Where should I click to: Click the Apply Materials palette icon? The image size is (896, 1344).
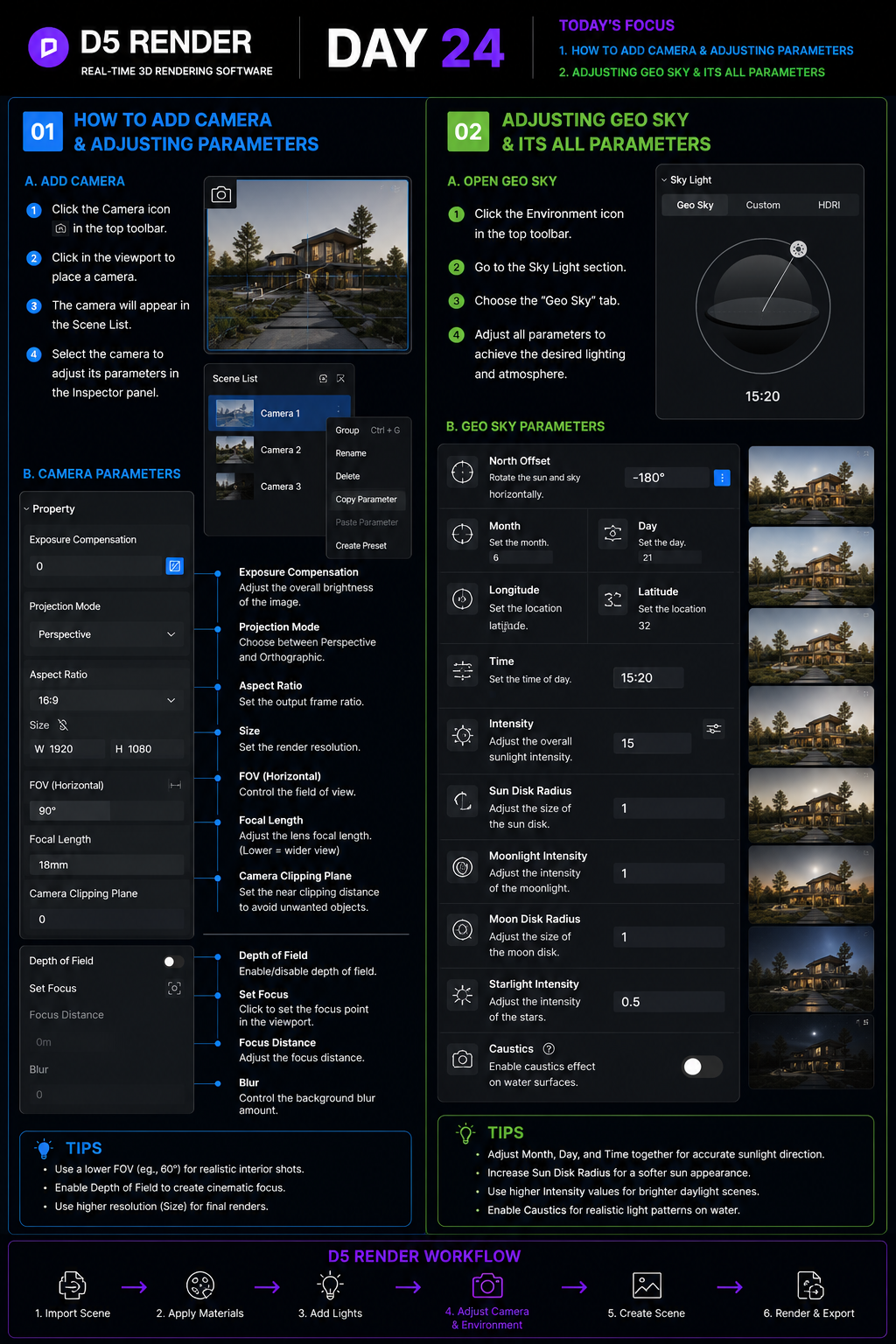[x=200, y=1285]
